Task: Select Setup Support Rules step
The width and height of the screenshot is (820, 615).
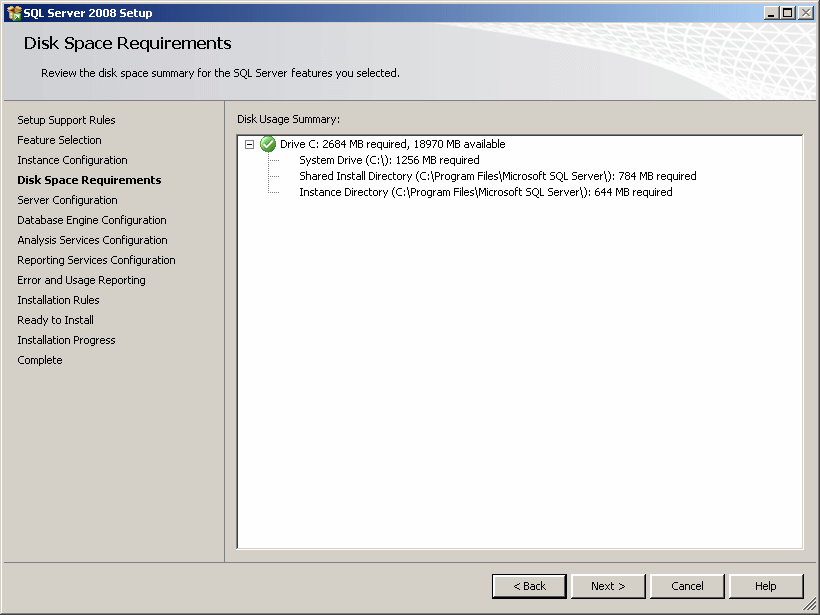Action: pyautogui.click(x=66, y=120)
